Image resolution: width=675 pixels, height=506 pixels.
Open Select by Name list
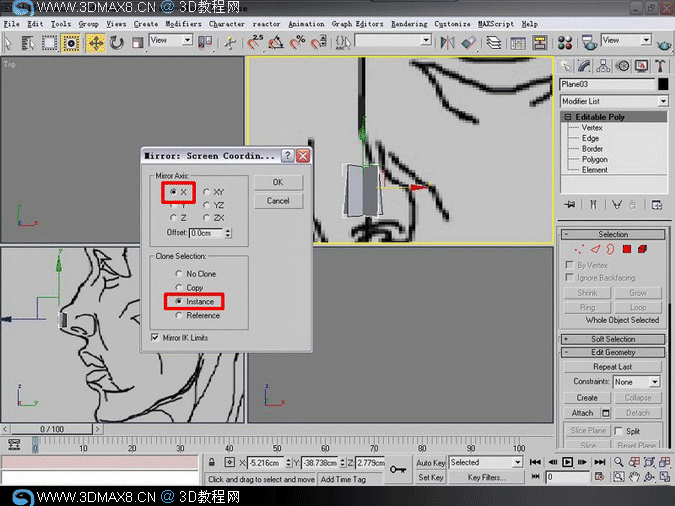(28, 43)
